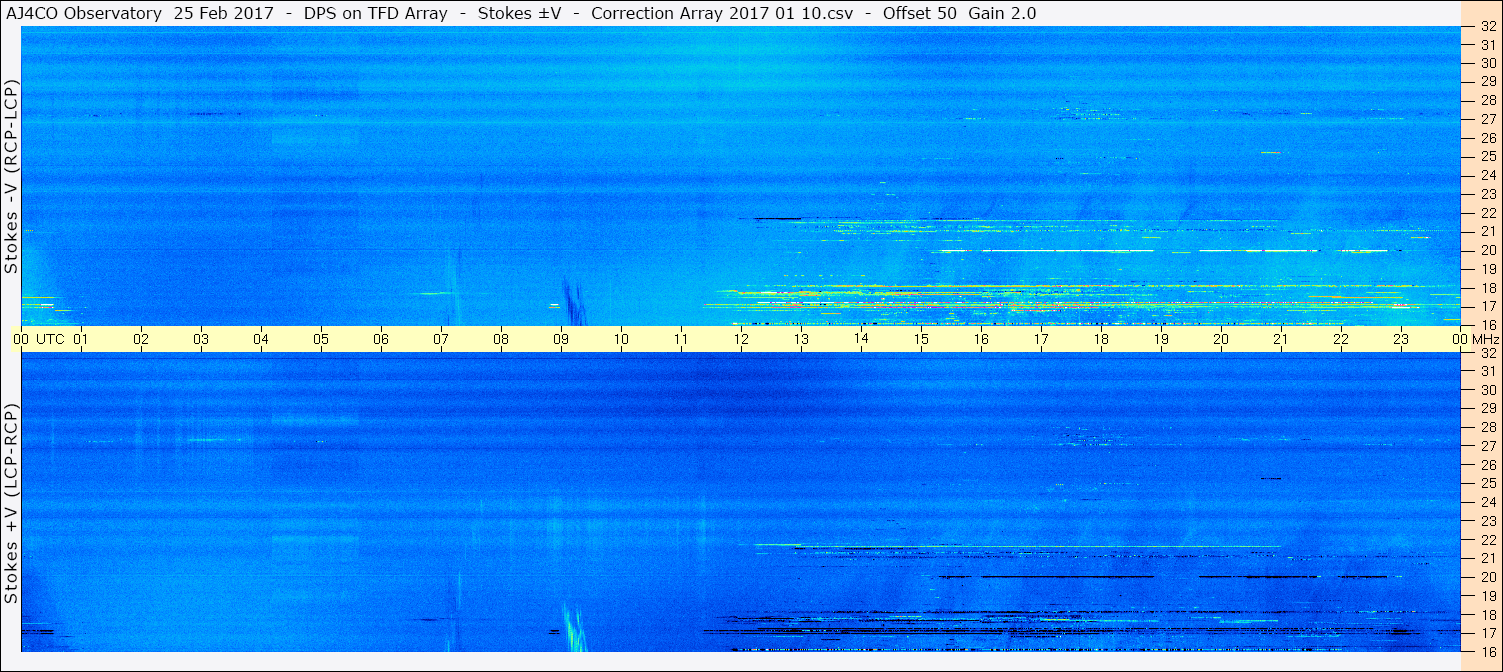This screenshot has height=672, width=1503.
Task: Click the 03 hour tick label
Action: click(201, 339)
